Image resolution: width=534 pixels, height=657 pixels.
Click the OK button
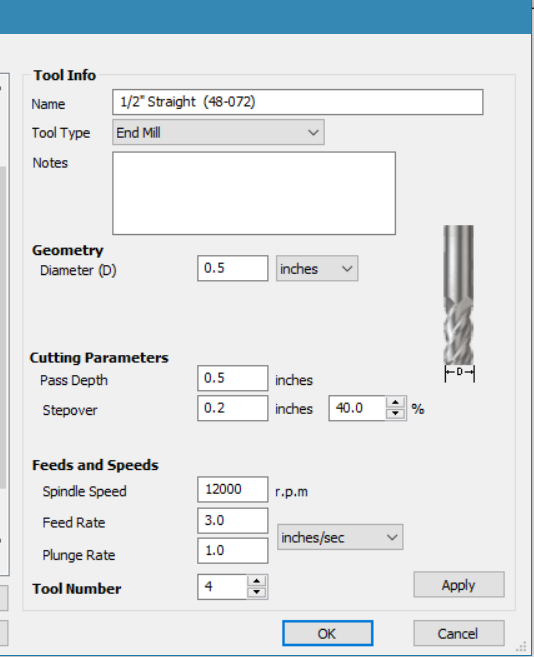(327, 633)
